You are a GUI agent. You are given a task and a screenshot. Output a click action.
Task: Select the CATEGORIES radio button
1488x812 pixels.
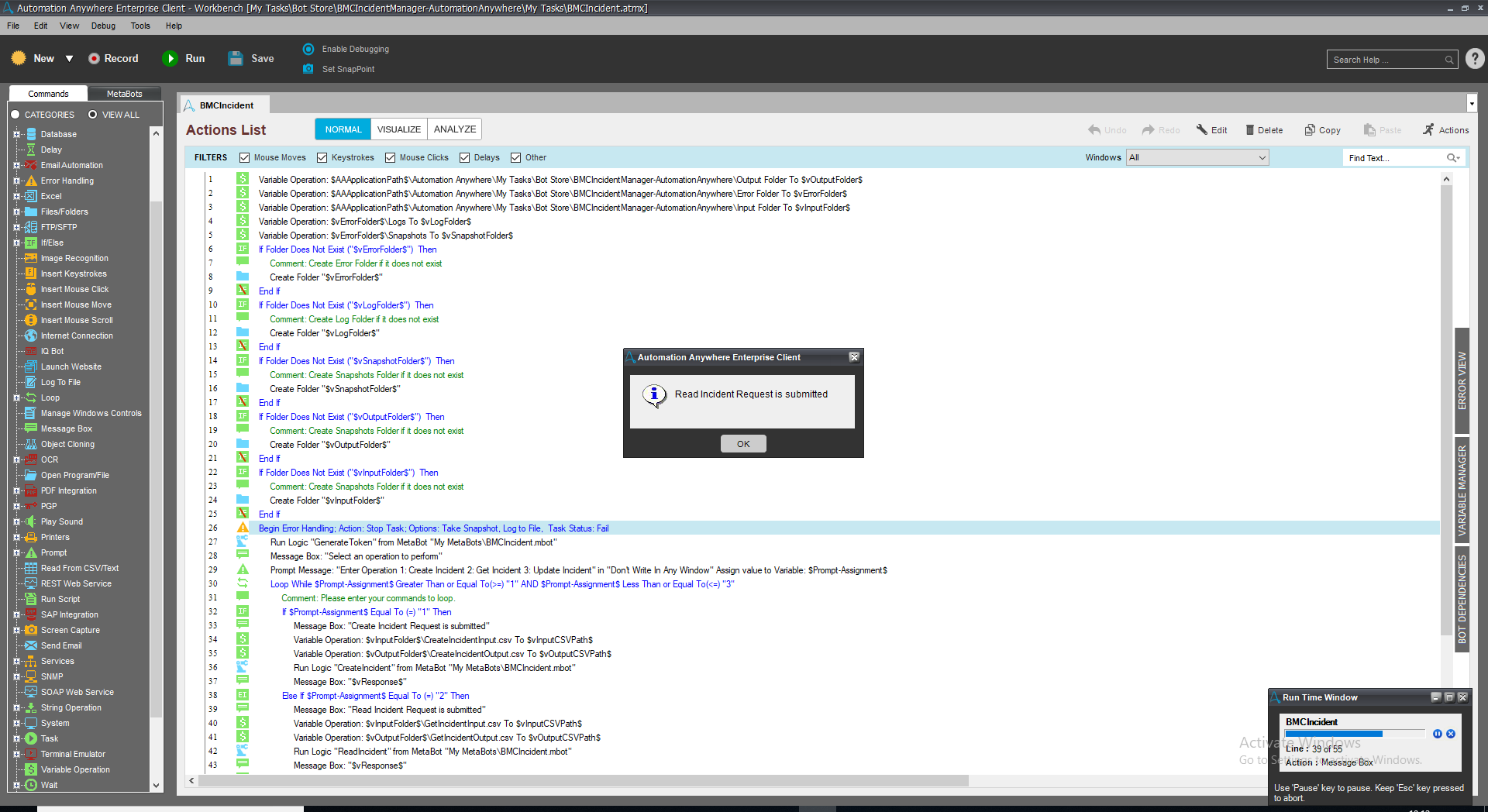click(x=15, y=115)
